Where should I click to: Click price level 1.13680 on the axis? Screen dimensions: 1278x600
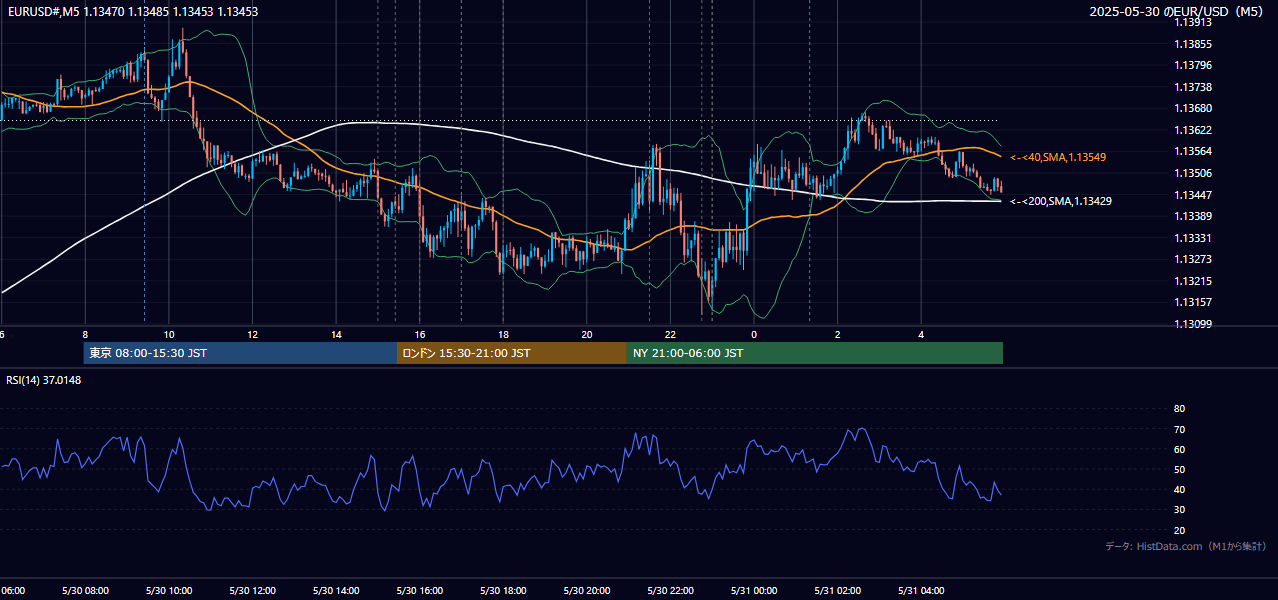point(1193,109)
